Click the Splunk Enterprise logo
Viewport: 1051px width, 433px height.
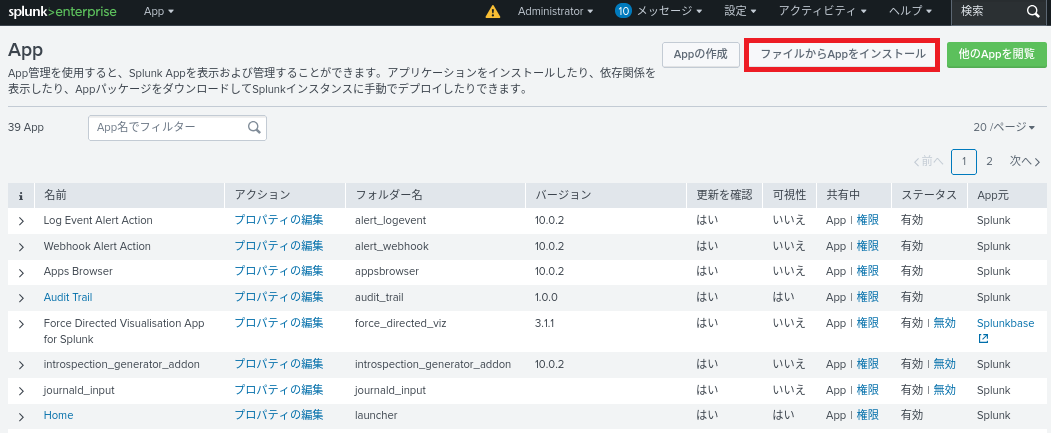coord(60,11)
